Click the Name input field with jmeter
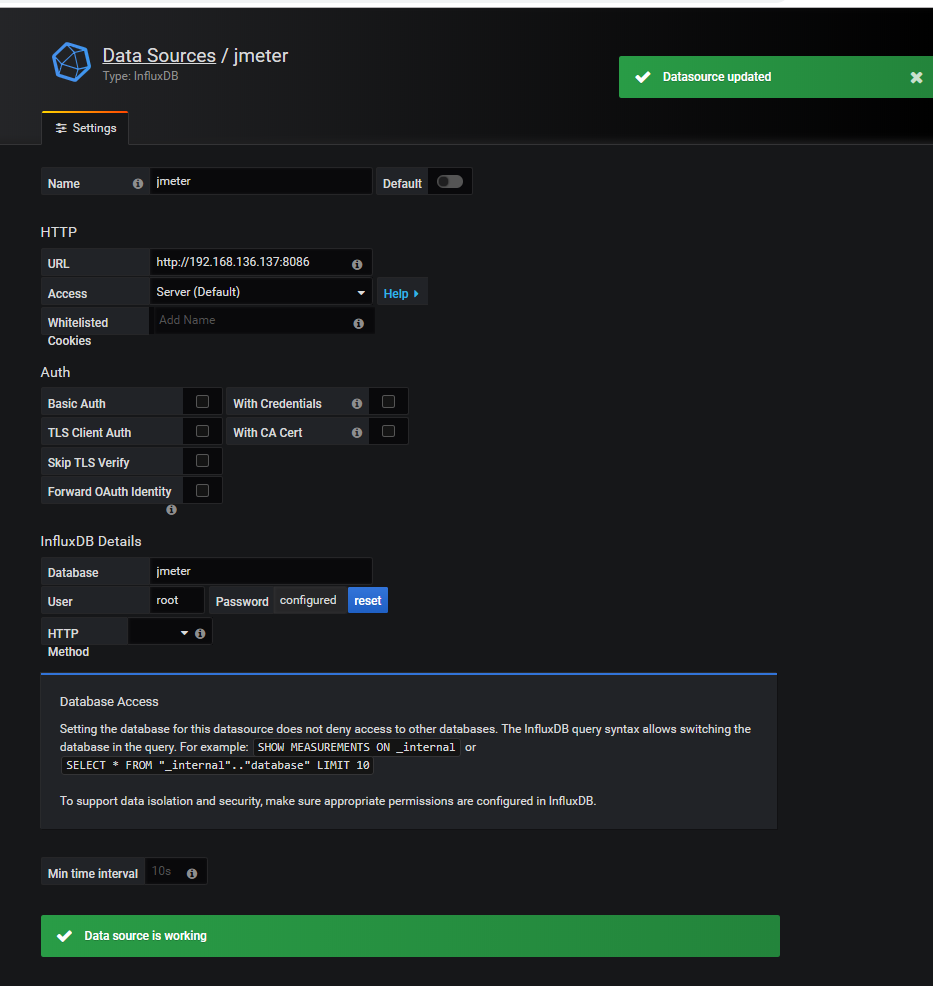The height and width of the screenshot is (986, 933). click(x=261, y=181)
